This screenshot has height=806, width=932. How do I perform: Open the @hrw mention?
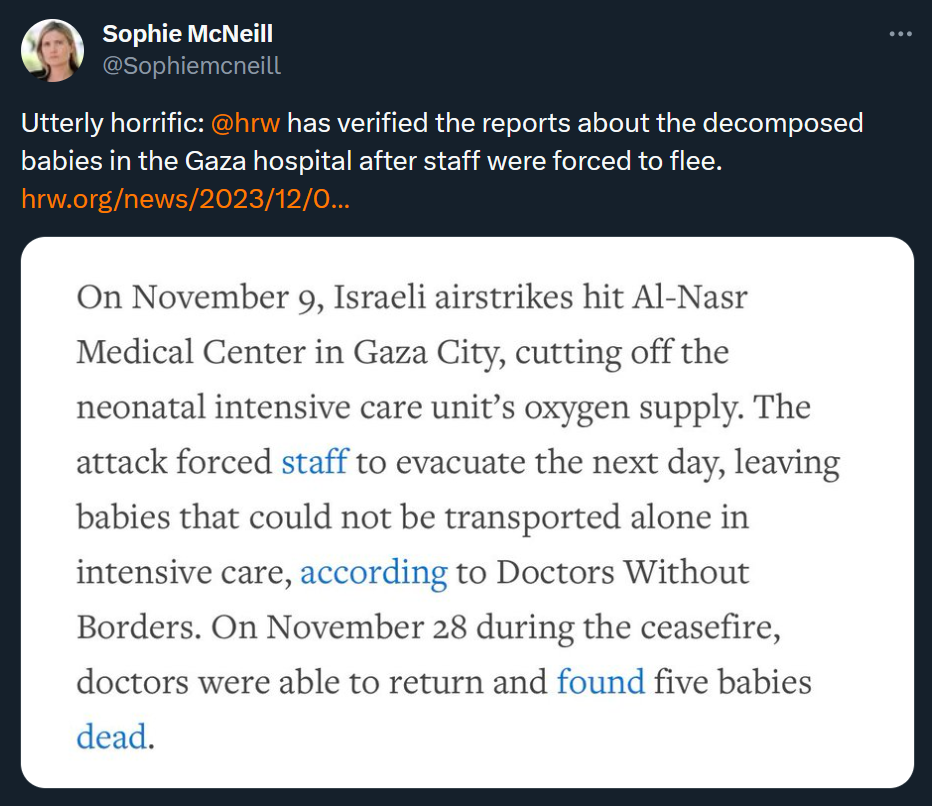click(245, 124)
